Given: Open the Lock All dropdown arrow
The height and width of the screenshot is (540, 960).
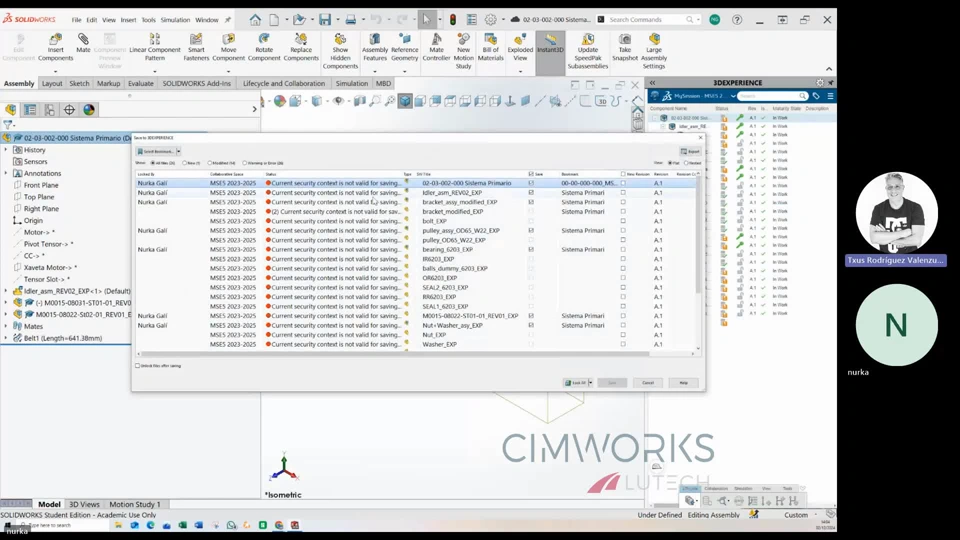Looking at the screenshot, I should point(590,383).
